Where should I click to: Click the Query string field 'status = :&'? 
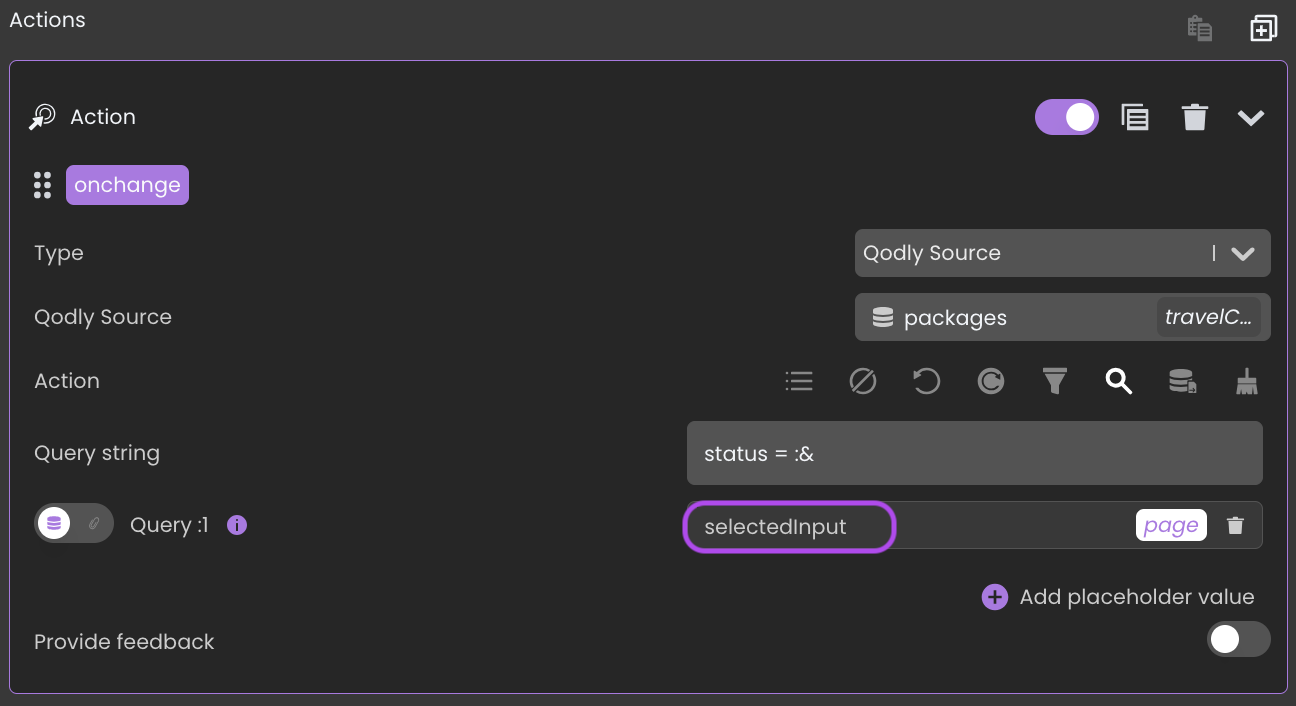pyautogui.click(x=974, y=453)
